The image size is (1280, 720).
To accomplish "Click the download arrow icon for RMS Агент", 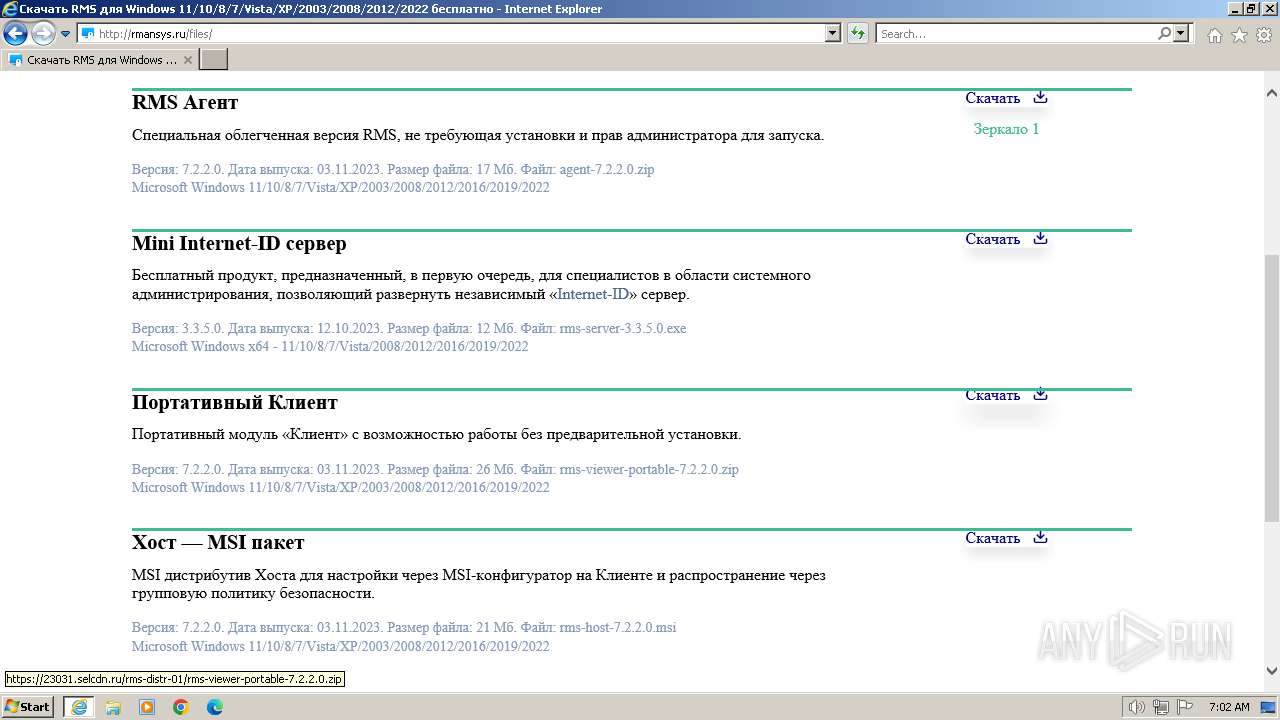I will coord(1040,97).
